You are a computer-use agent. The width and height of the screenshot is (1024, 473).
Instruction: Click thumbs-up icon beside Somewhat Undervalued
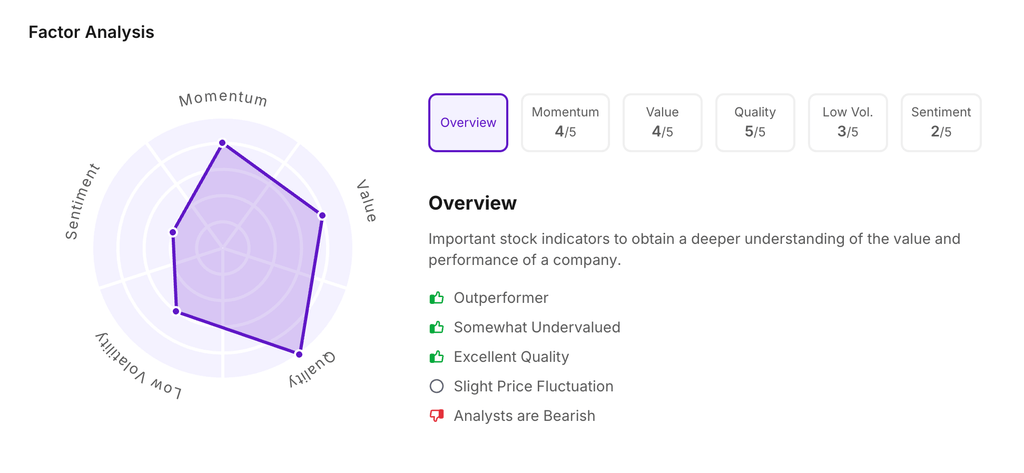pos(437,327)
